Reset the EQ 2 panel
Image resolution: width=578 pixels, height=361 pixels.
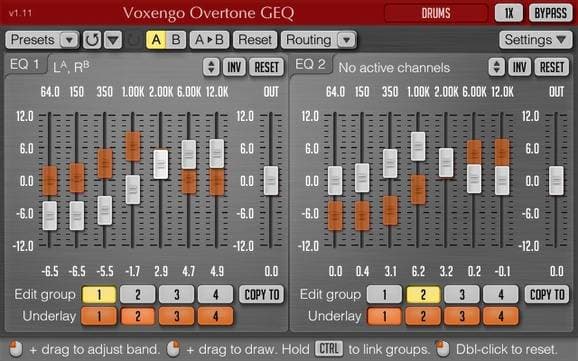pos(552,67)
